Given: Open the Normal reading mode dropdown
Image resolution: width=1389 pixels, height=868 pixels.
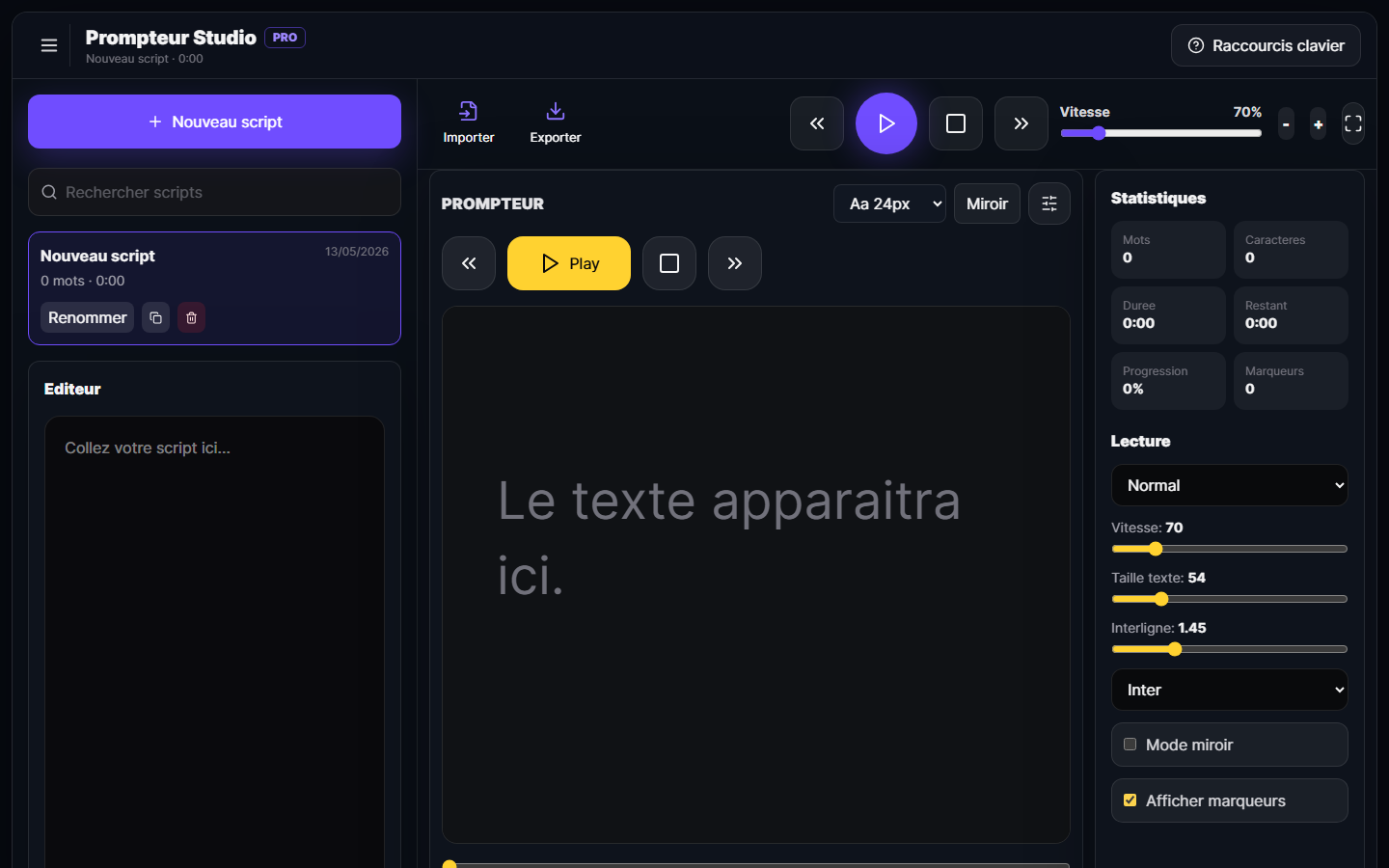Looking at the screenshot, I should [x=1230, y=485].
